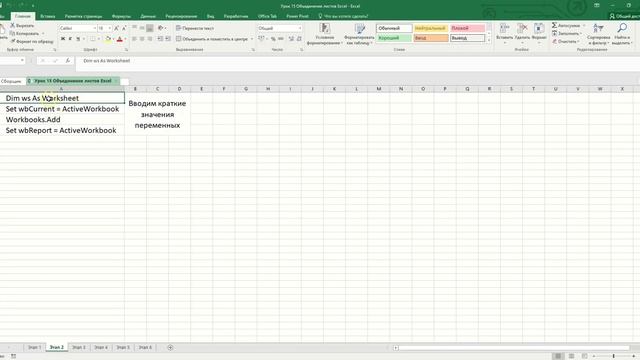This screenshot has height=360, width=640.
Task: Expand the merge and center dropdown arrow
Action: (x=252, y=39)
